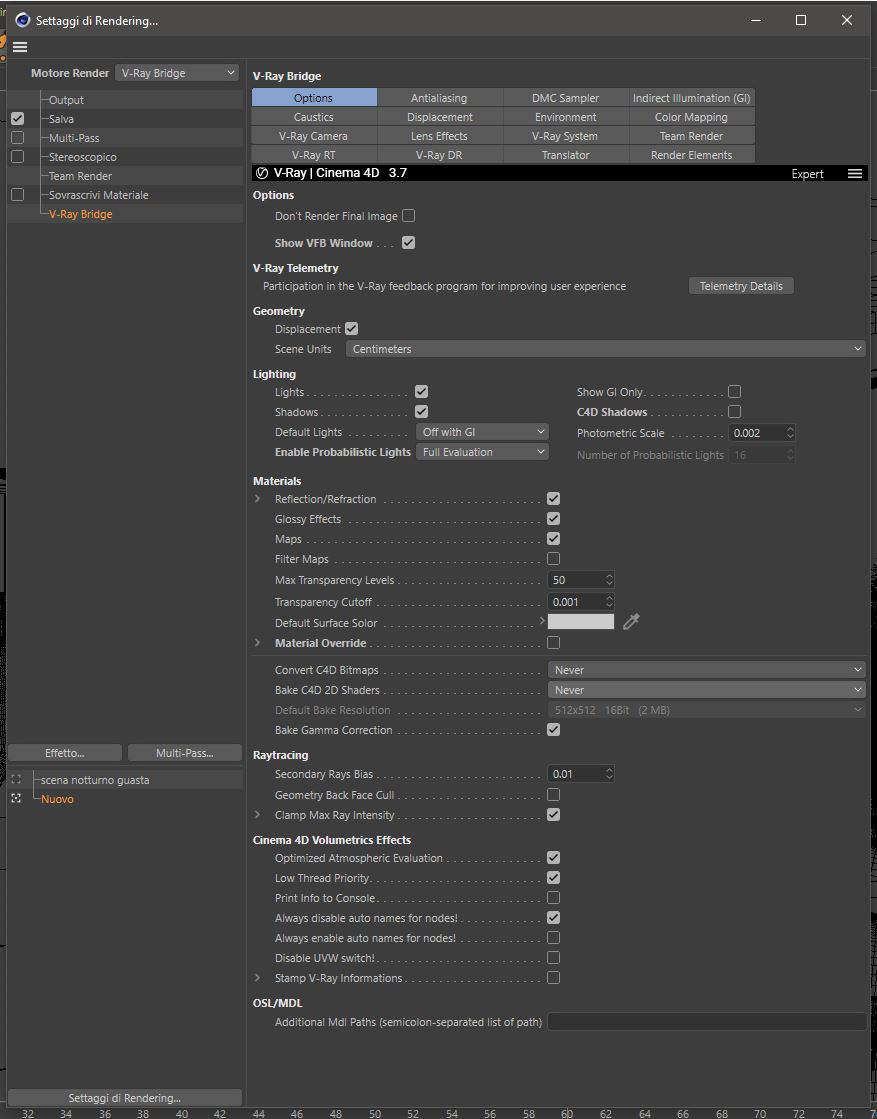The height and width of the screenshot is (1119, 877).
Task: Enable C4D Shadows checkbox
Action: 734,411
